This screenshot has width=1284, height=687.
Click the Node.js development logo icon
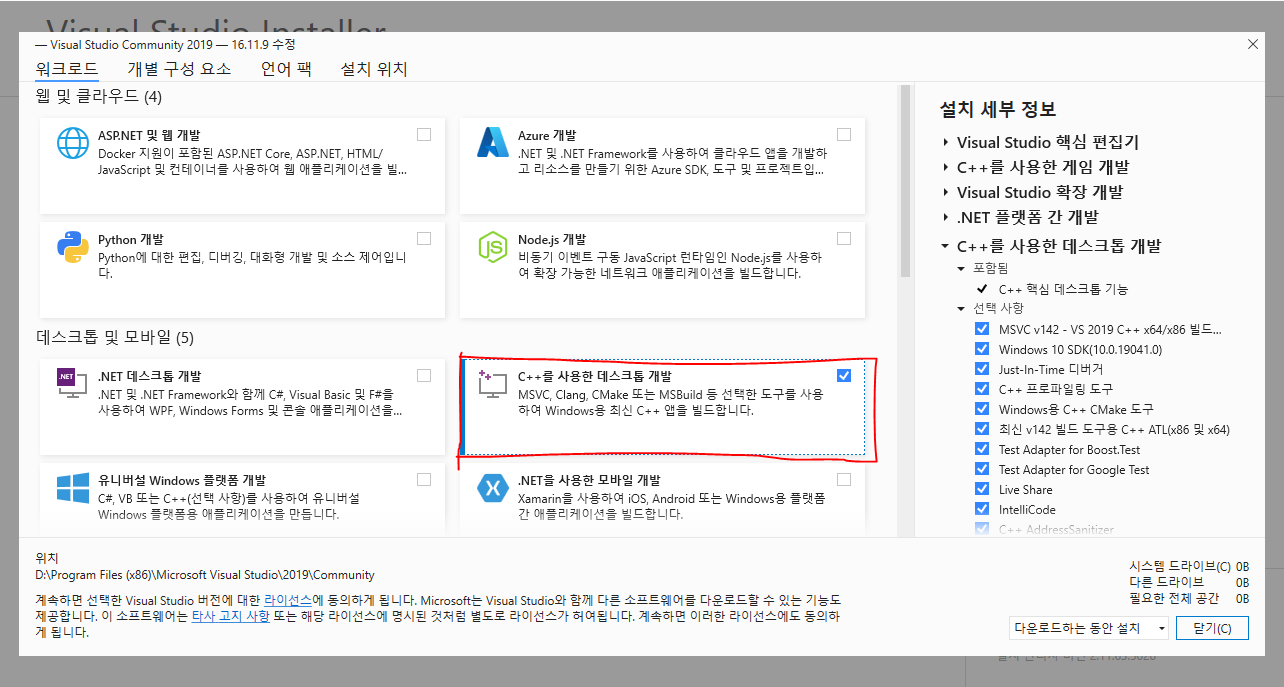pos(493,247)
